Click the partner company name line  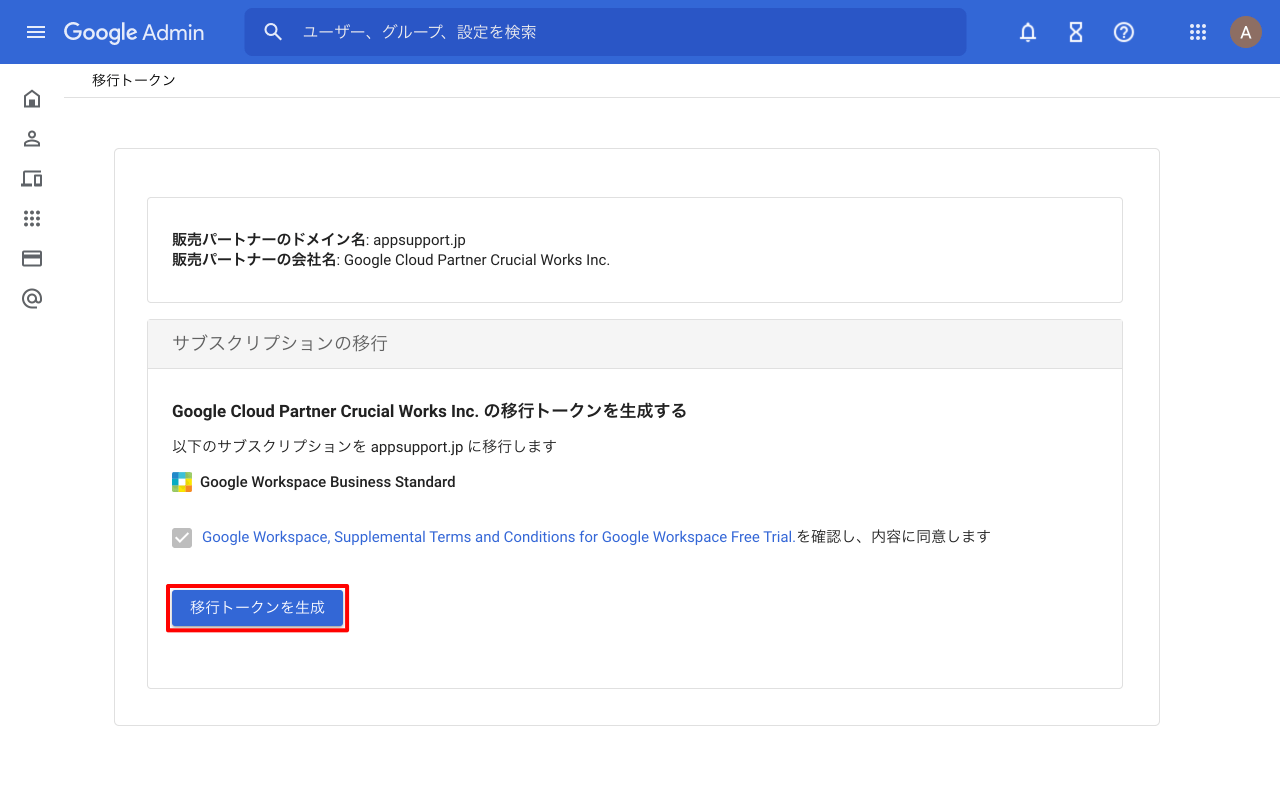click(x=391, y=260)
